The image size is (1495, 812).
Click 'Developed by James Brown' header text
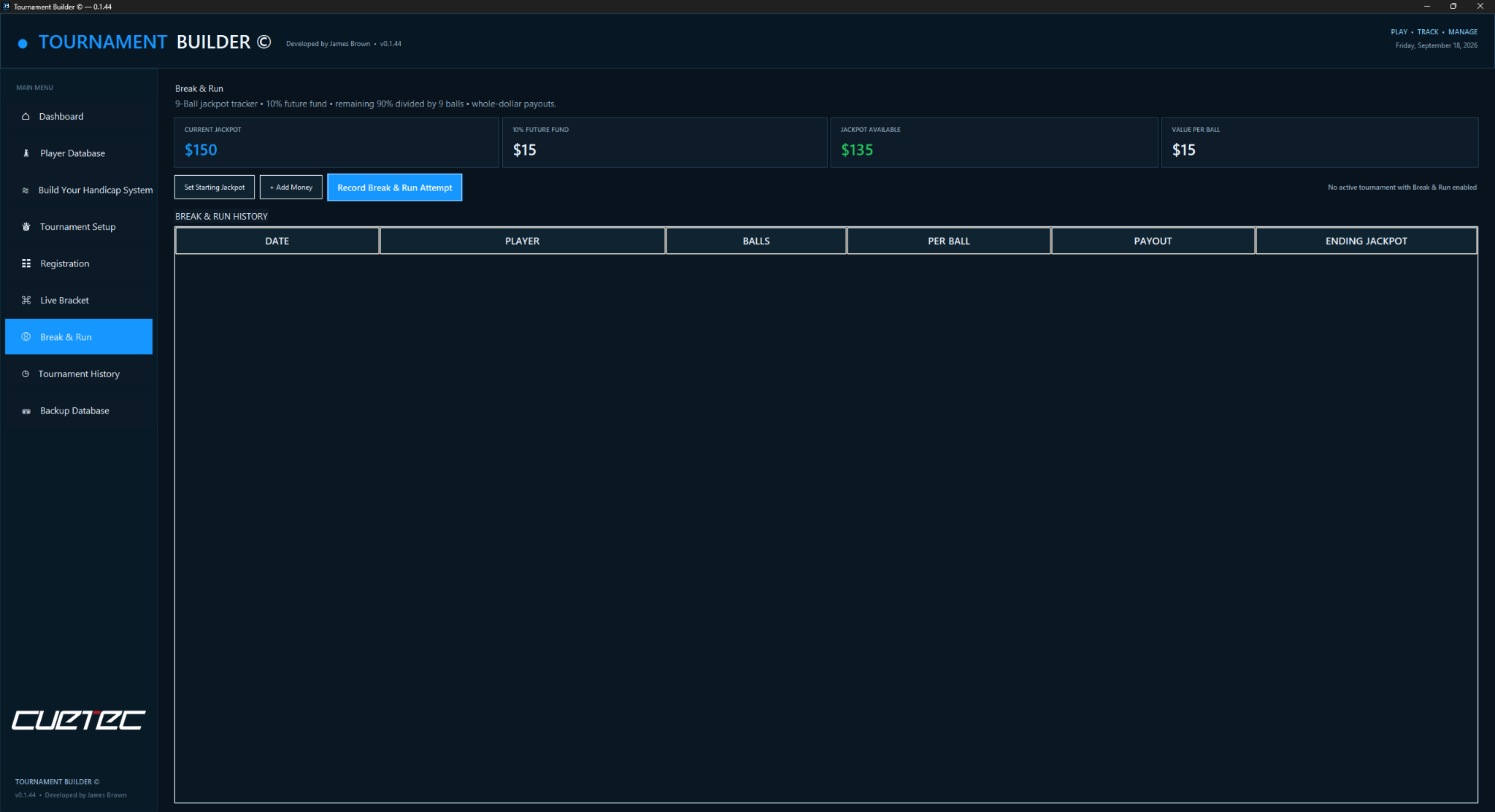tap(328, 44)
